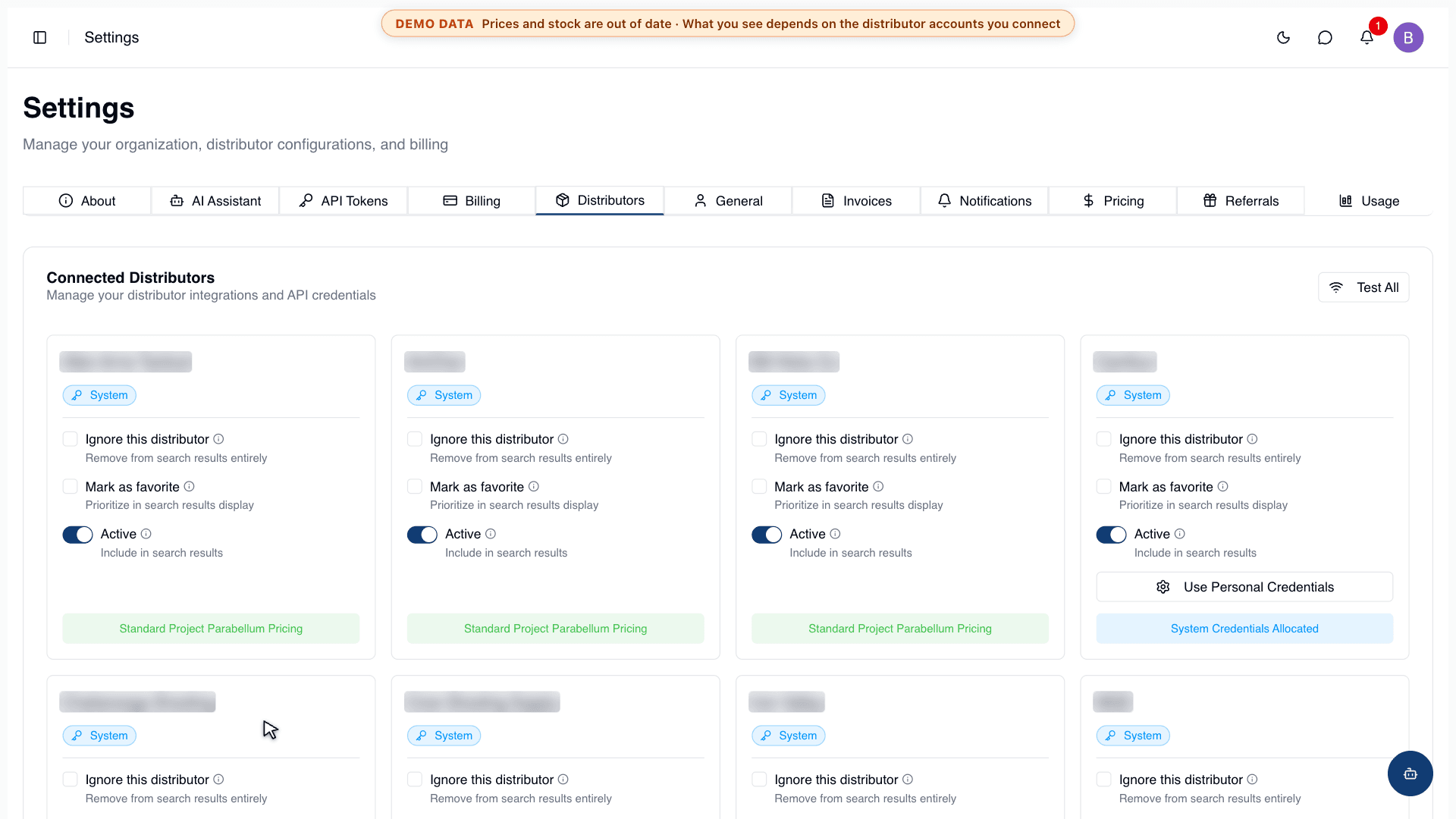Click the info icon beside Mark as favorite in the Use Personal Credentials card
1456x819 pixels.
(x=1222, y=486)
